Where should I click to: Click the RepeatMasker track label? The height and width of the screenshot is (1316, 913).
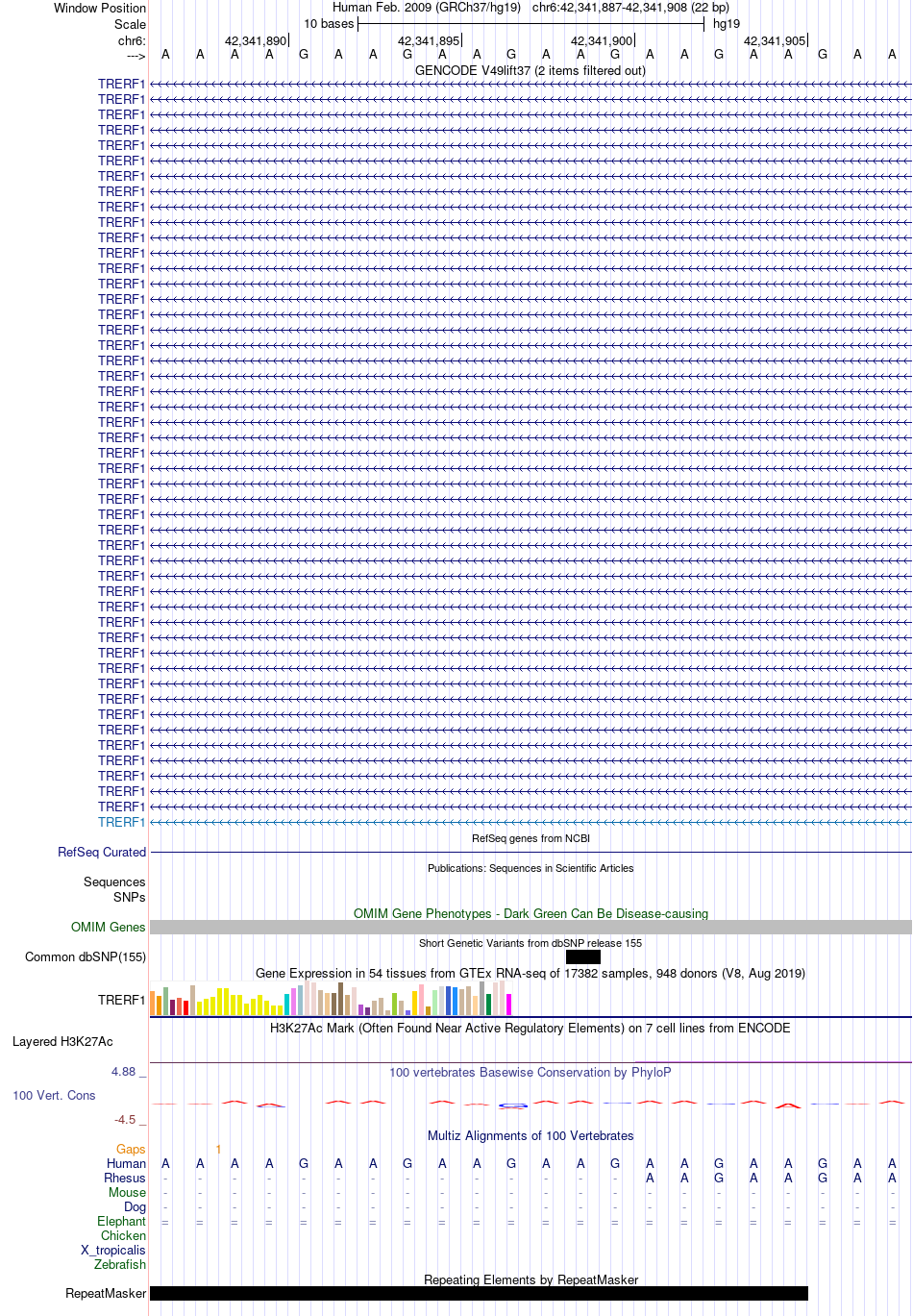tap(106, 1293)
